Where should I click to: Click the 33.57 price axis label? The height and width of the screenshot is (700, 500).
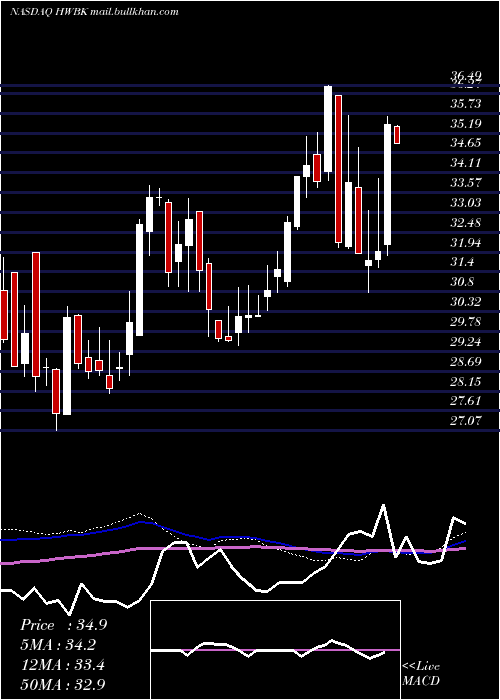pyautogui.click(x=465, y=183)
